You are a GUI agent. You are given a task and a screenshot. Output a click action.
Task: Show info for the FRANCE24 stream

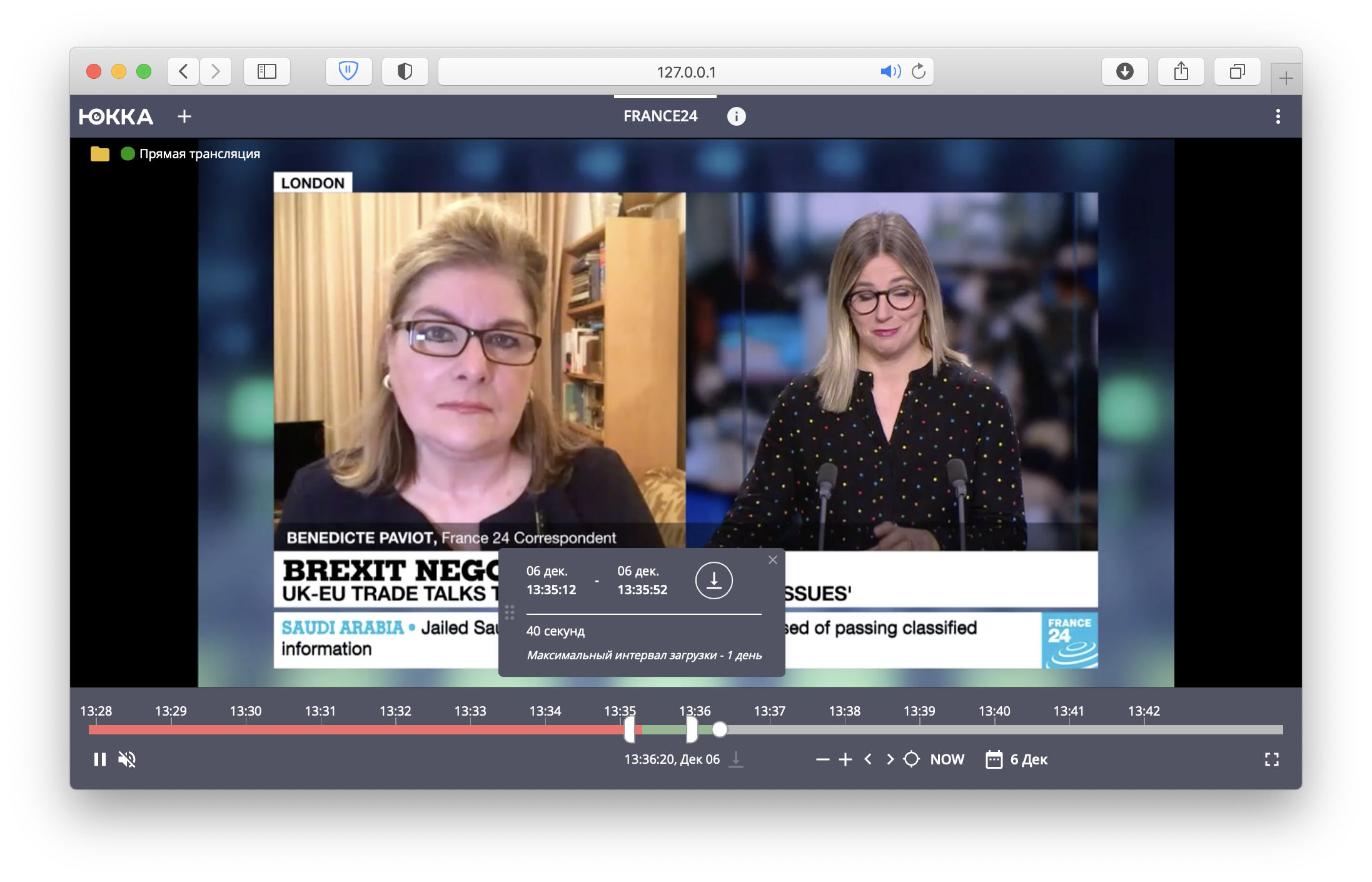pos(737,116)
